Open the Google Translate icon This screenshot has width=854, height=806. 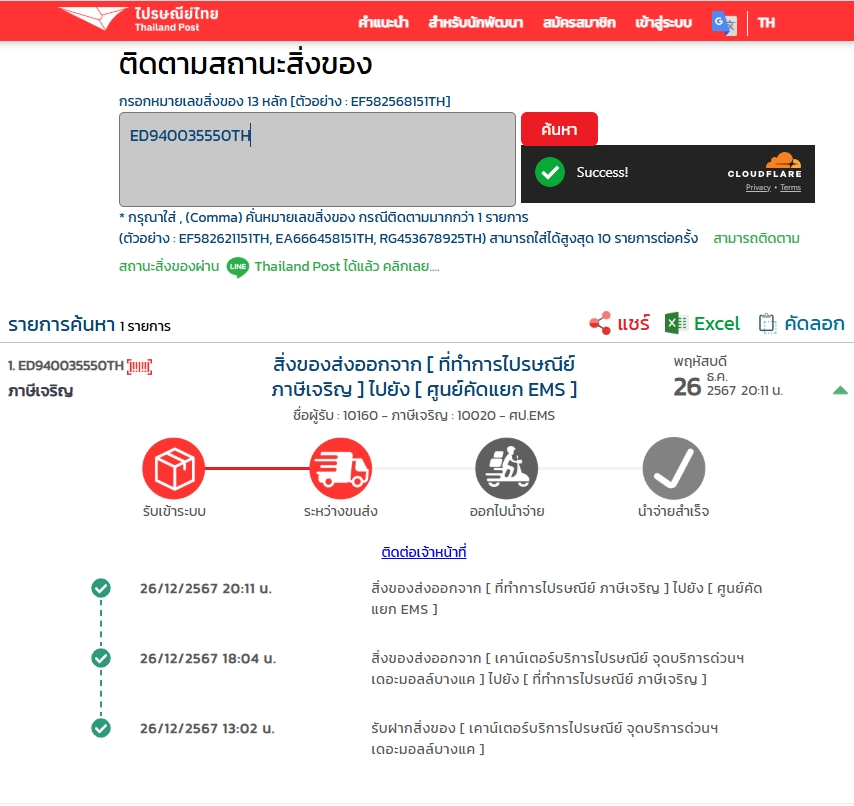(x=724, y=23)
